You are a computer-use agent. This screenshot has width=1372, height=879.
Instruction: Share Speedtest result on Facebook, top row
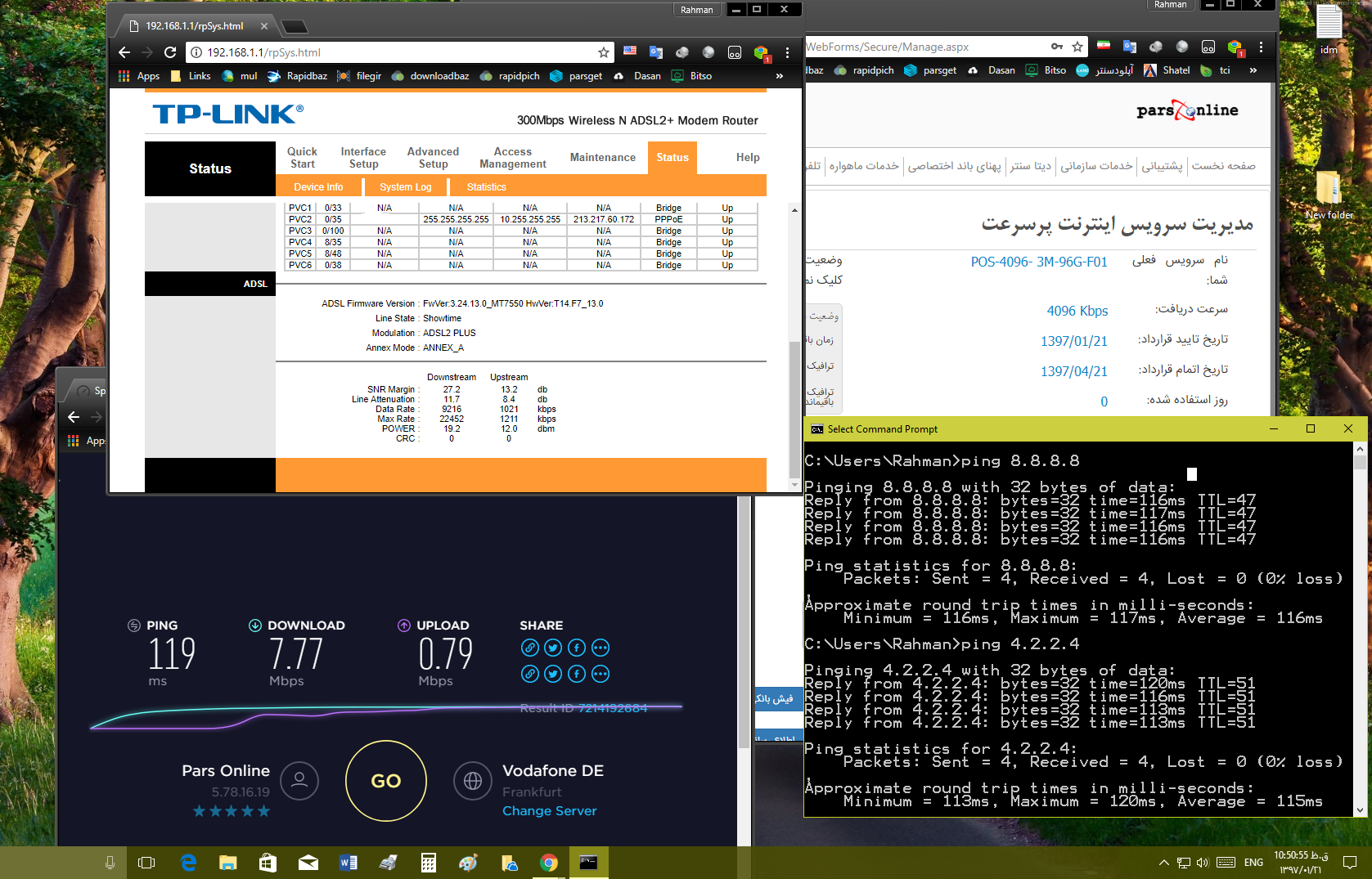click(577, 648)
